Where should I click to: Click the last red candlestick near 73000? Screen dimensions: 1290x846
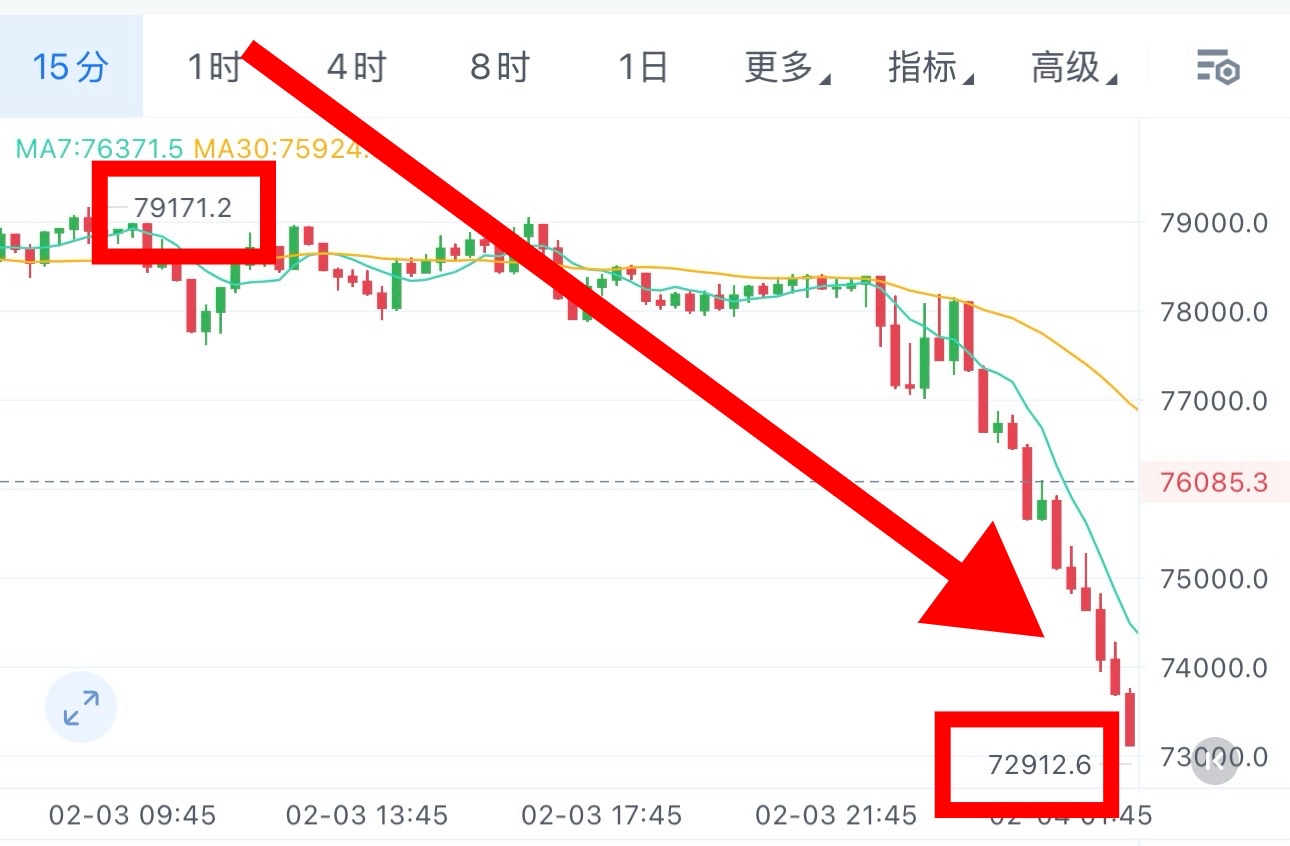1130,718
